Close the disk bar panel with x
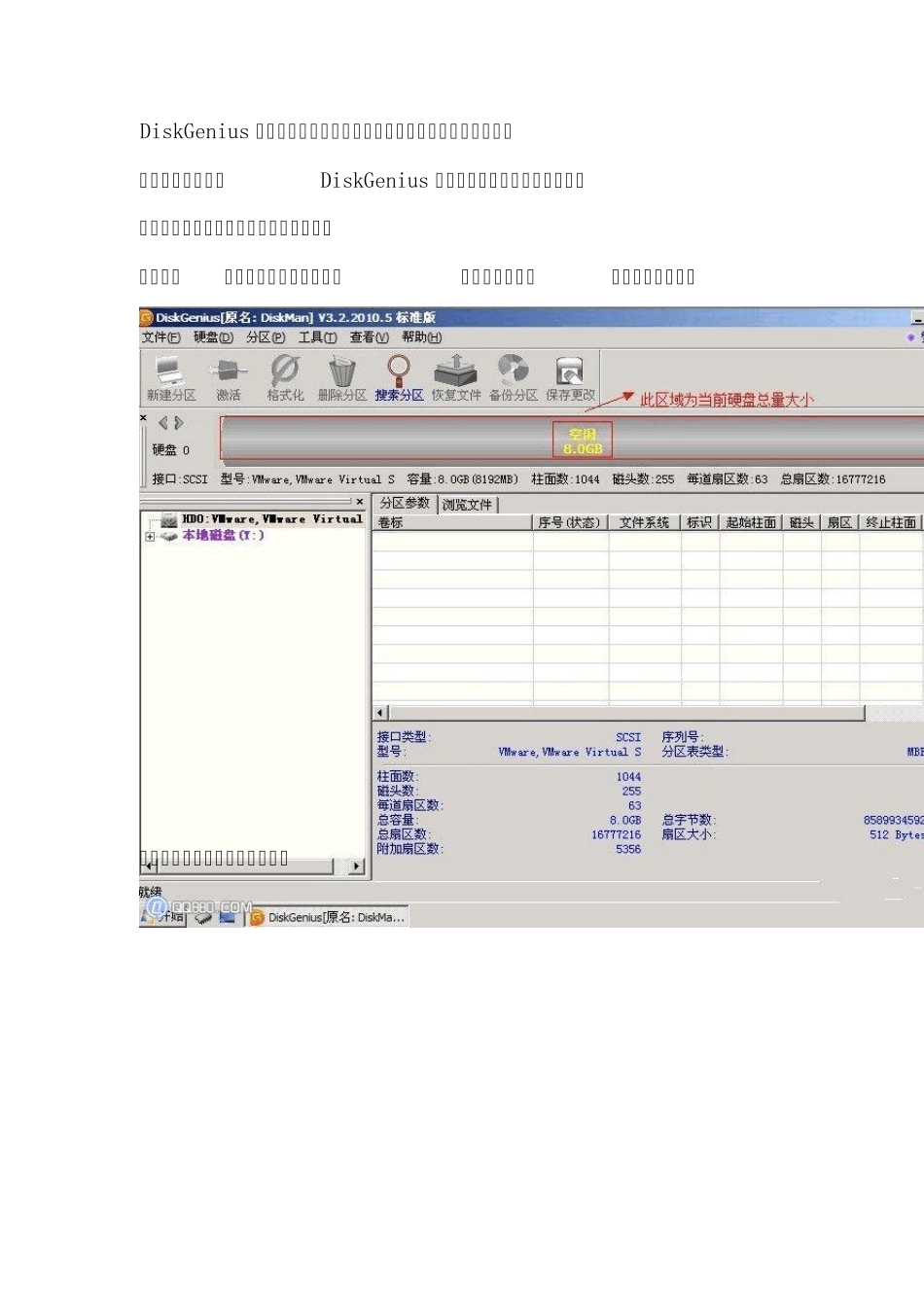Screen dimensions: 924x1307 tap(144, 418)
